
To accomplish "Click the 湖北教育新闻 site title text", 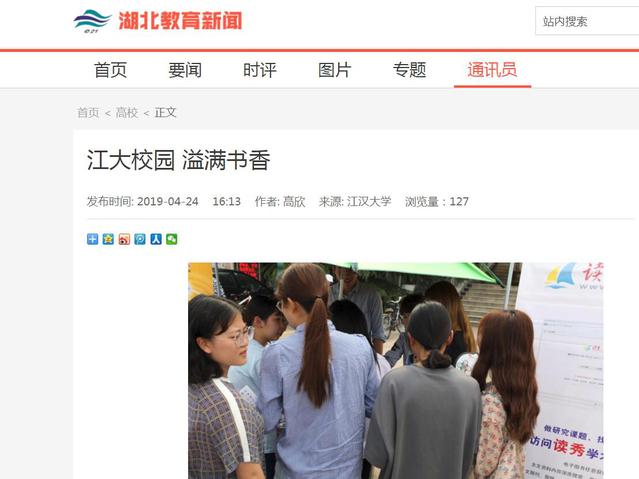I will 181,21.
